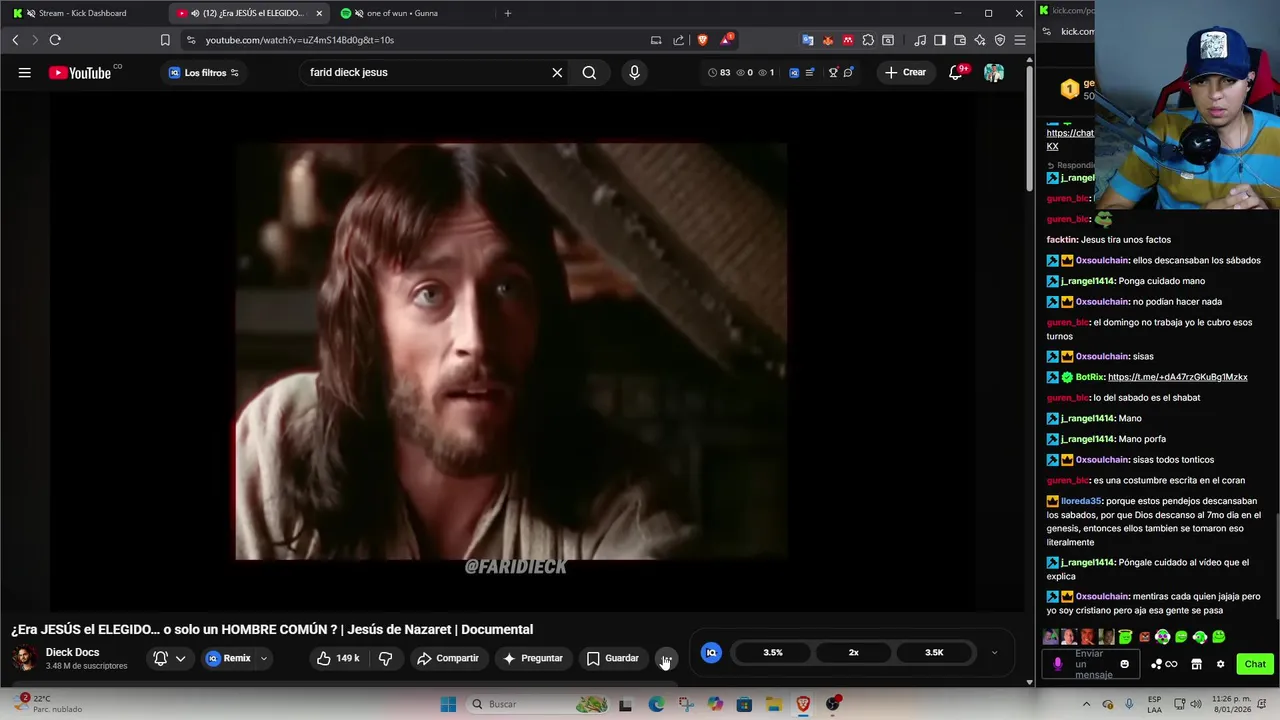Open the YouTube account avatar menu
Screen dimensions: 1280x720
[x=994, y=72]
